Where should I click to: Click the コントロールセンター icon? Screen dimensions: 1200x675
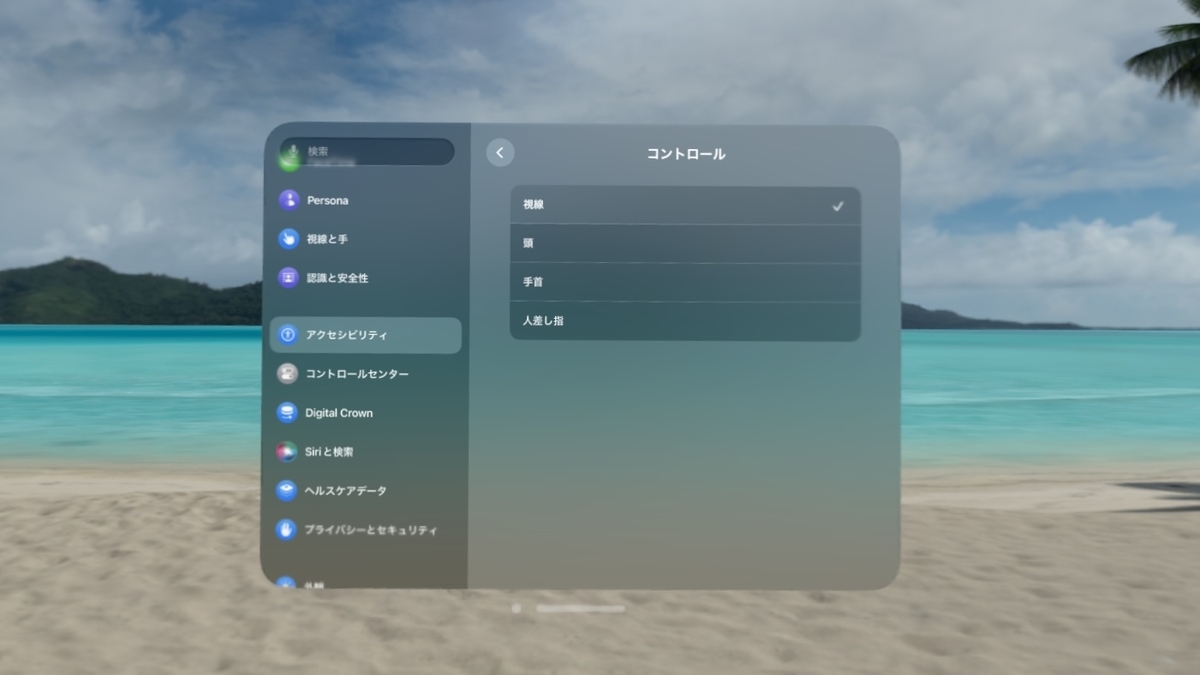288,374
